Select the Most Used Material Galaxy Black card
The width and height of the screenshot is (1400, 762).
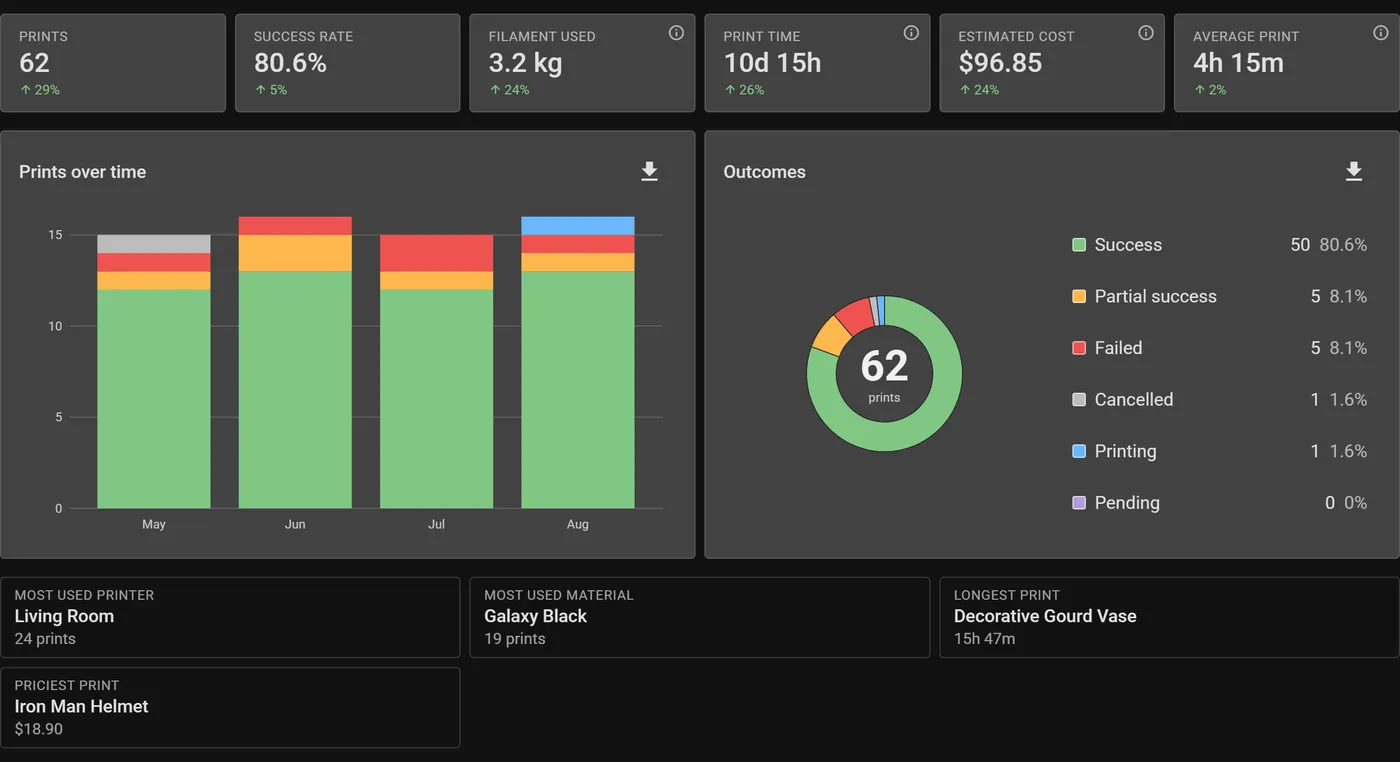tap(700, 617)
